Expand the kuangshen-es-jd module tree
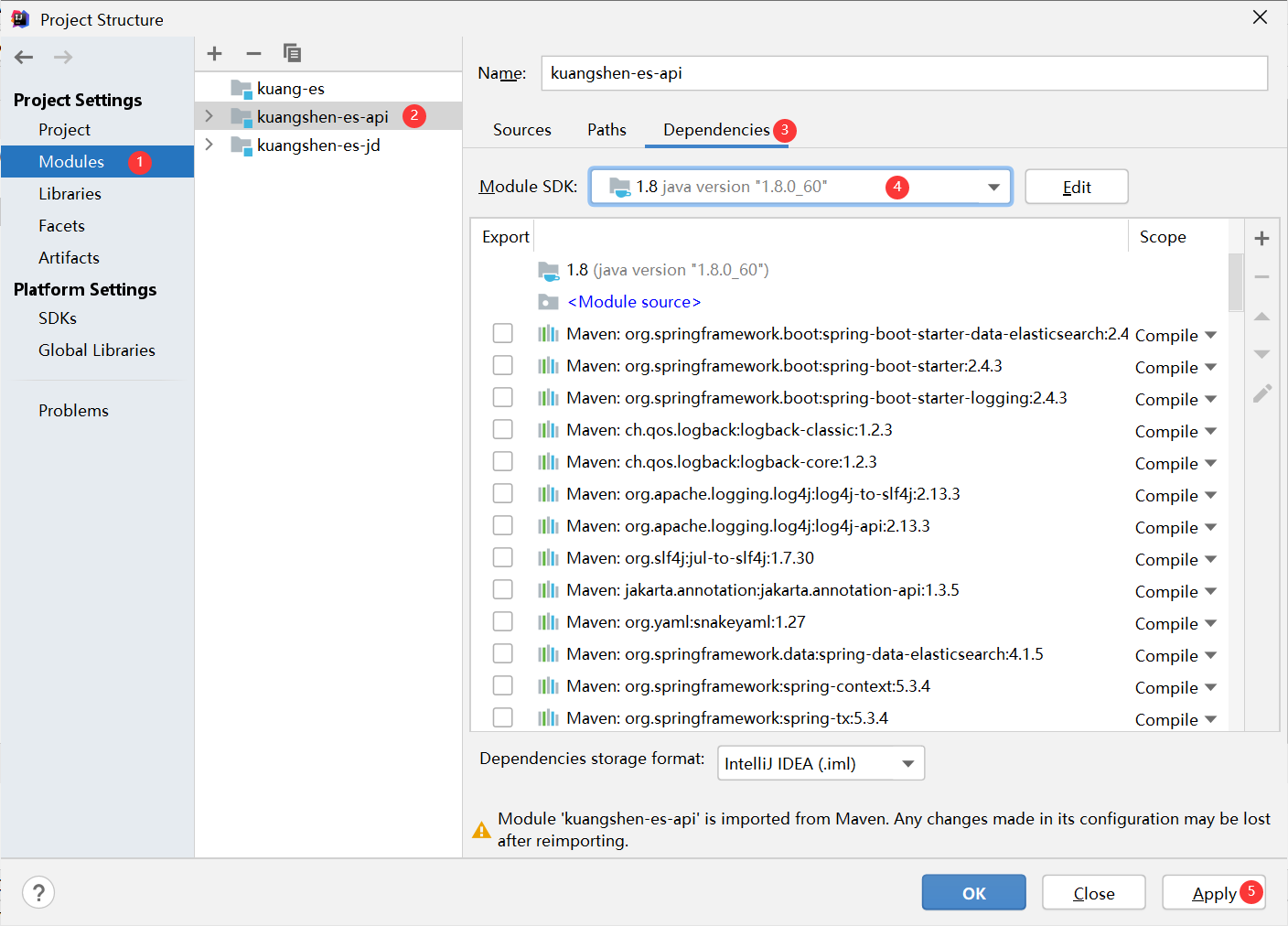The width and height of the screenshot is (1288, 926). point(209,145)
